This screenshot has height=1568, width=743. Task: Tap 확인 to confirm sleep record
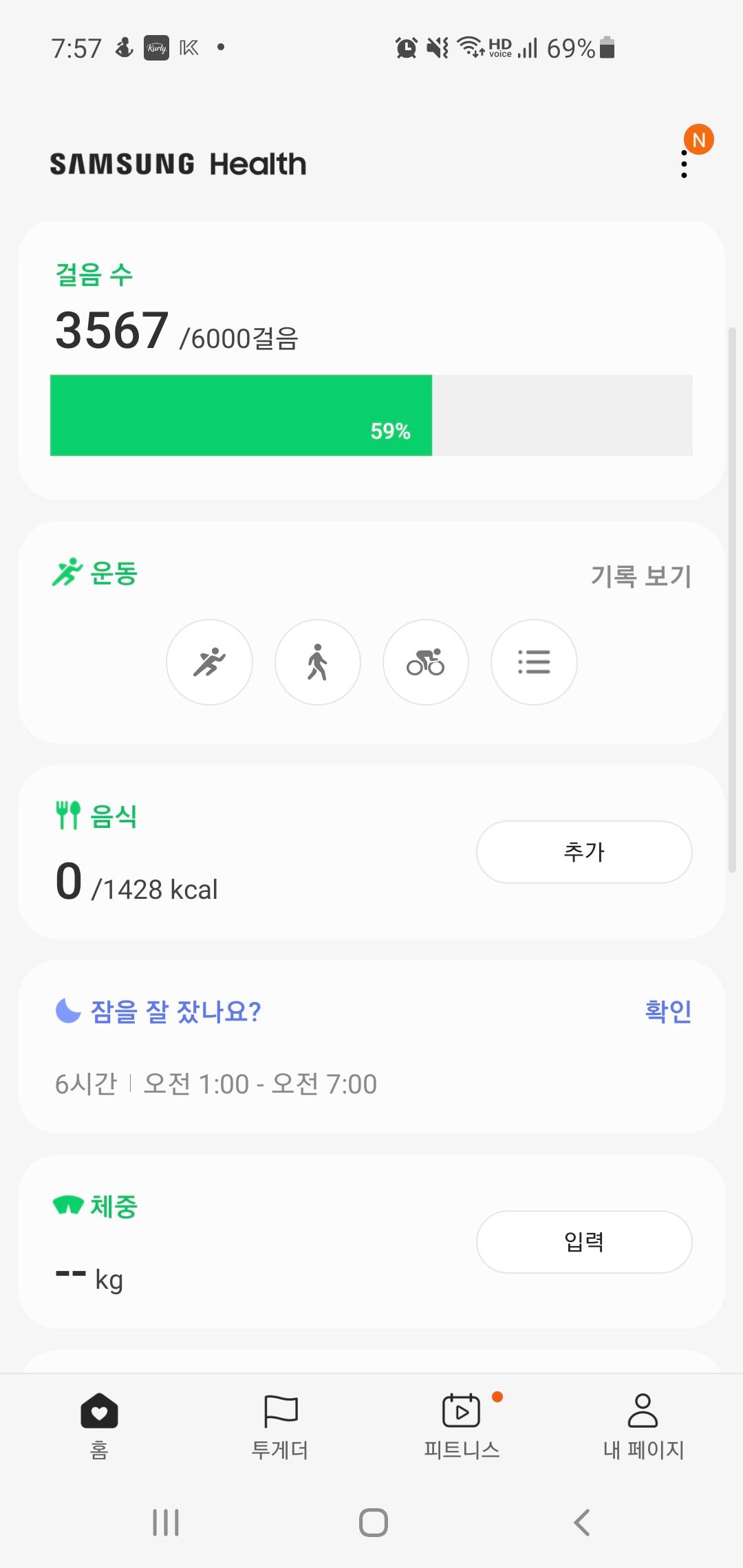[x=667, y=1011]
